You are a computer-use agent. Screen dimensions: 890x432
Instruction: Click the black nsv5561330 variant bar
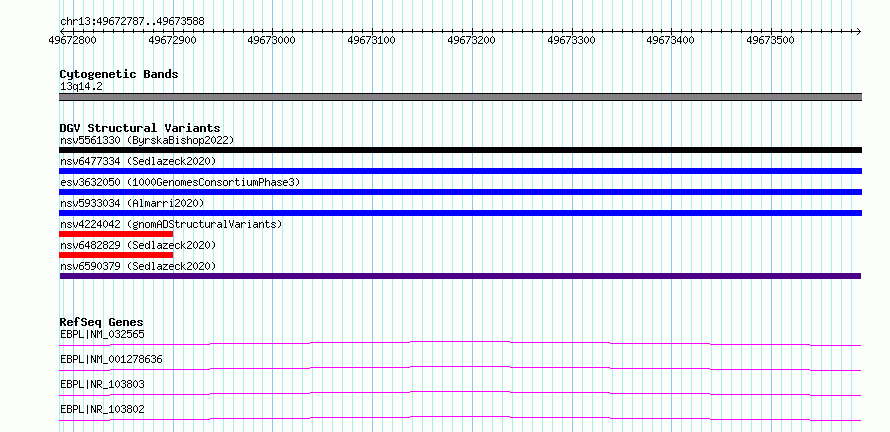click(x=460, y=150)
